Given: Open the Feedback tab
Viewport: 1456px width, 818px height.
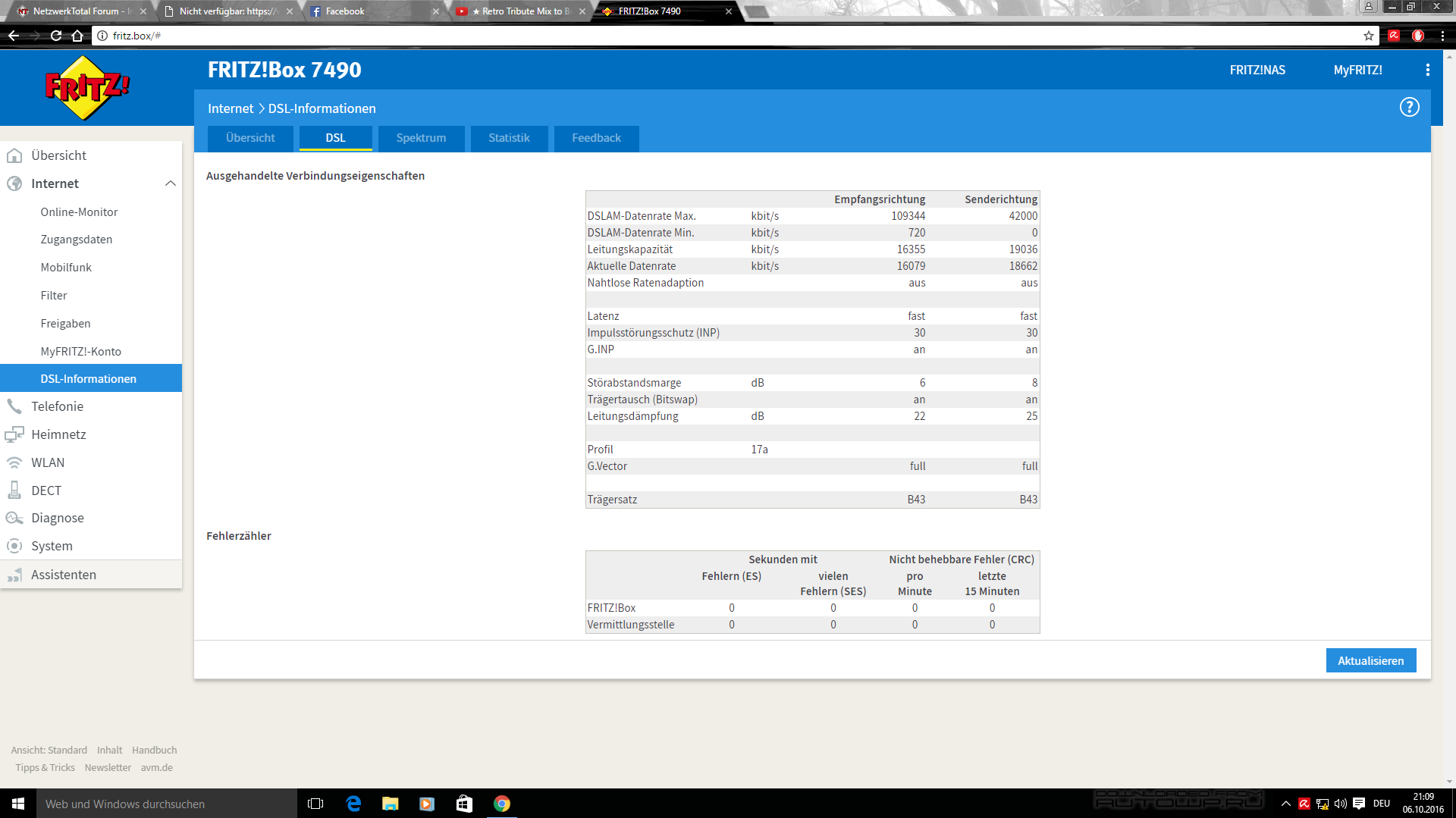Looking at the screenshot, I should 596,138.
